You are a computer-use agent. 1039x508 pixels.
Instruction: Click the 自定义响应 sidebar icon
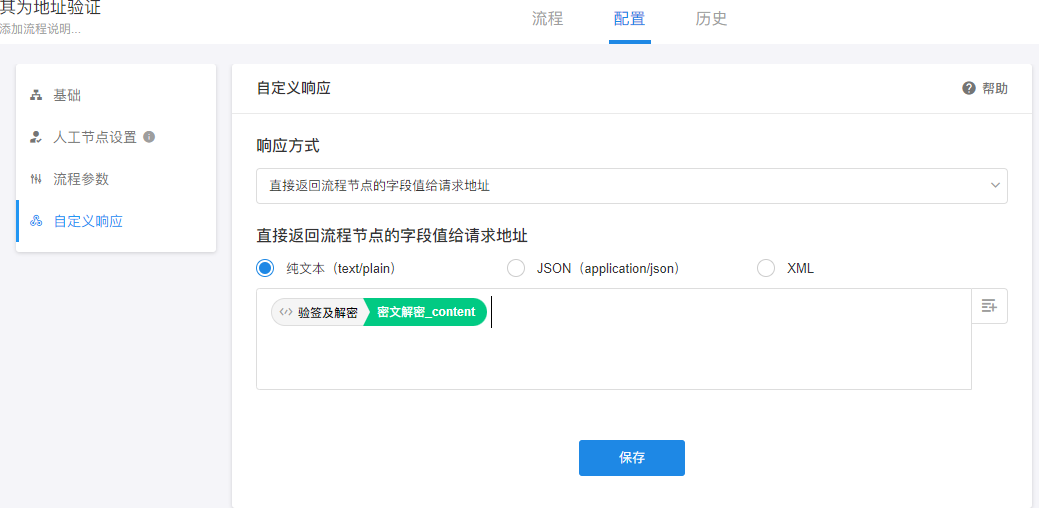(36, 221)
